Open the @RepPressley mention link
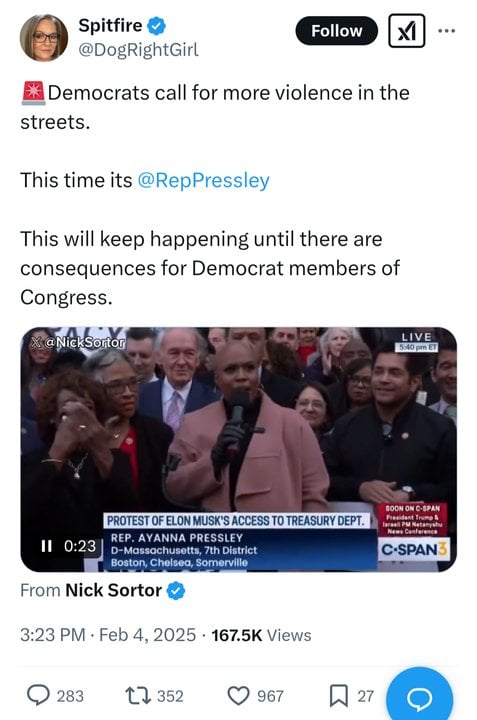The image size is (477, 720). pos(203,180)
